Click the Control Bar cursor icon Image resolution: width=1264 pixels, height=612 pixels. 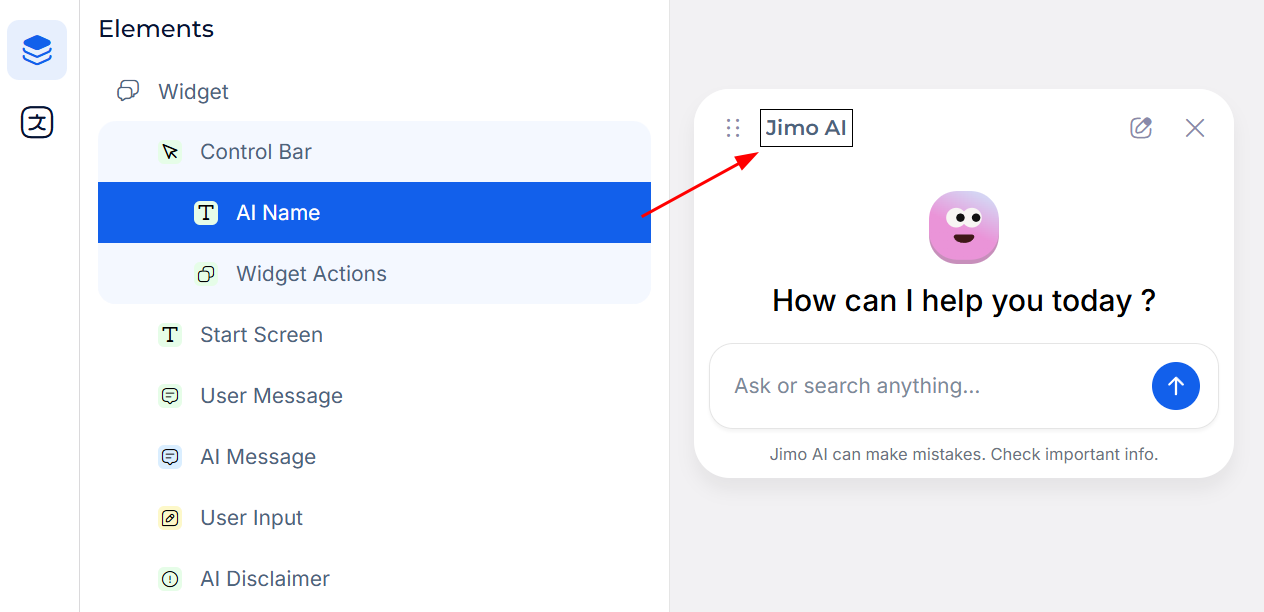pyautogui.click(x=170, y=152)
